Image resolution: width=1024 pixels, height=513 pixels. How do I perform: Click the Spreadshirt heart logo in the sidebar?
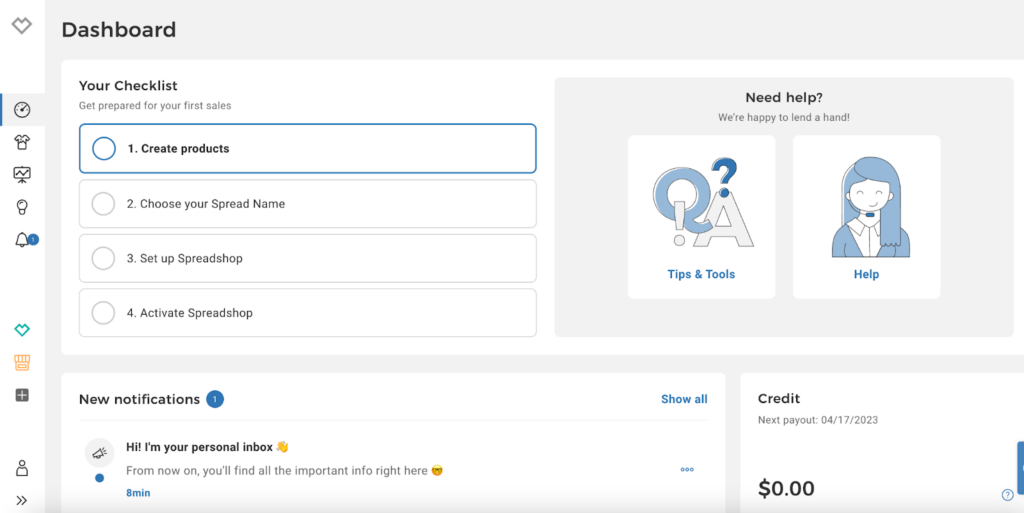(x=21, y=26)
